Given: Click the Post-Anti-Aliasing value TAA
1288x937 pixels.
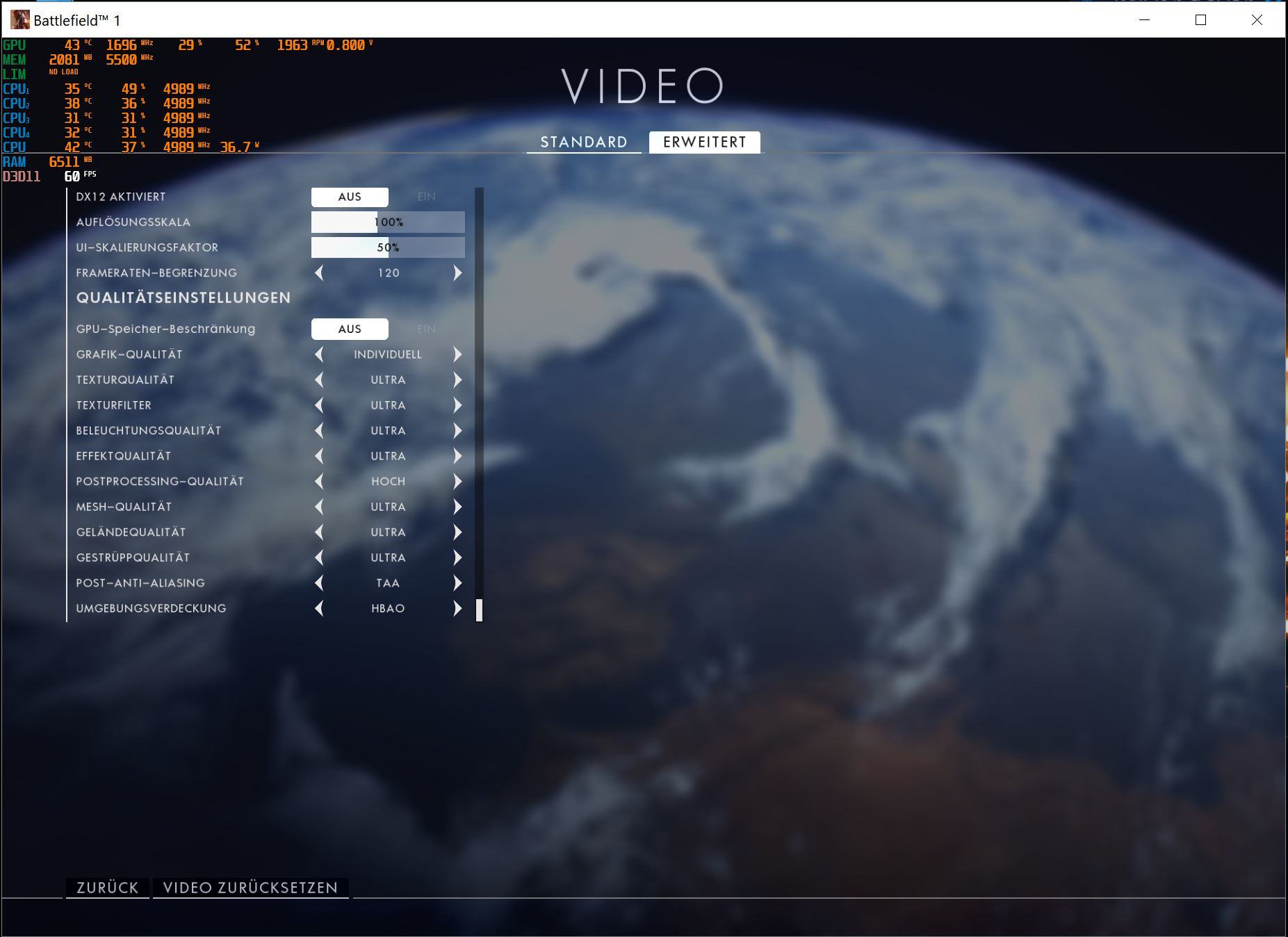Looking at the screenshot, I should click(x=388, y=583).
